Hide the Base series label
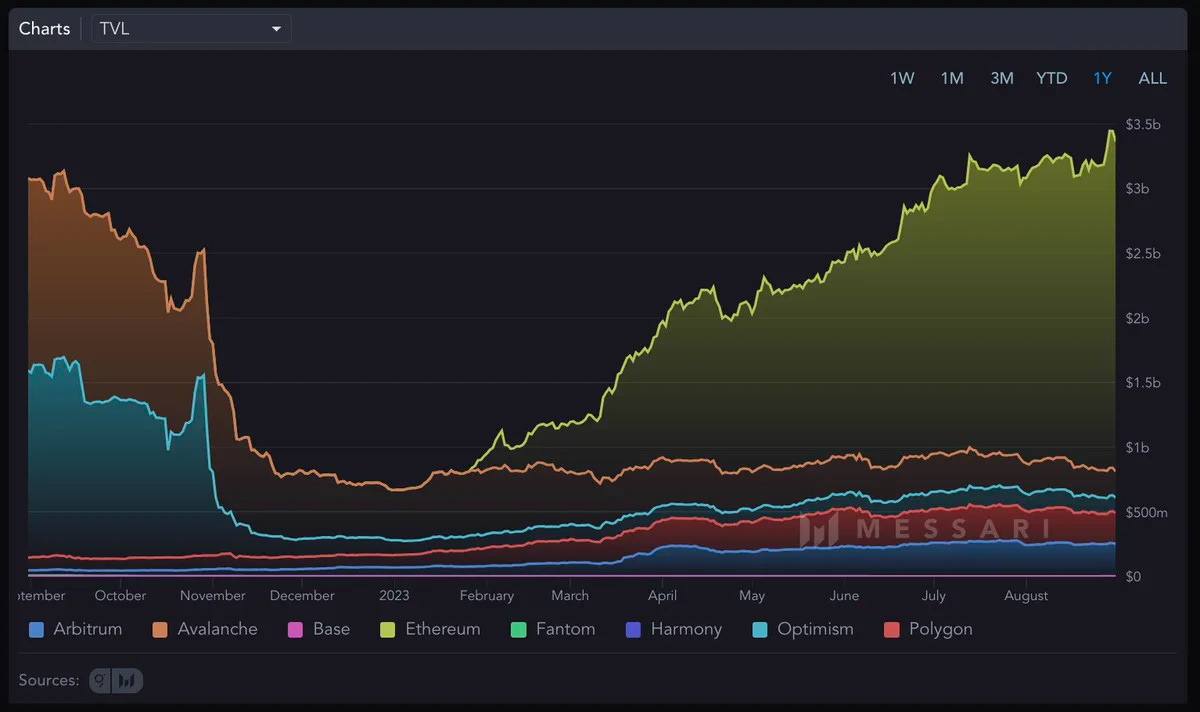The width and height of the screenshot is (1200, 712). click(x=331, y=629)
